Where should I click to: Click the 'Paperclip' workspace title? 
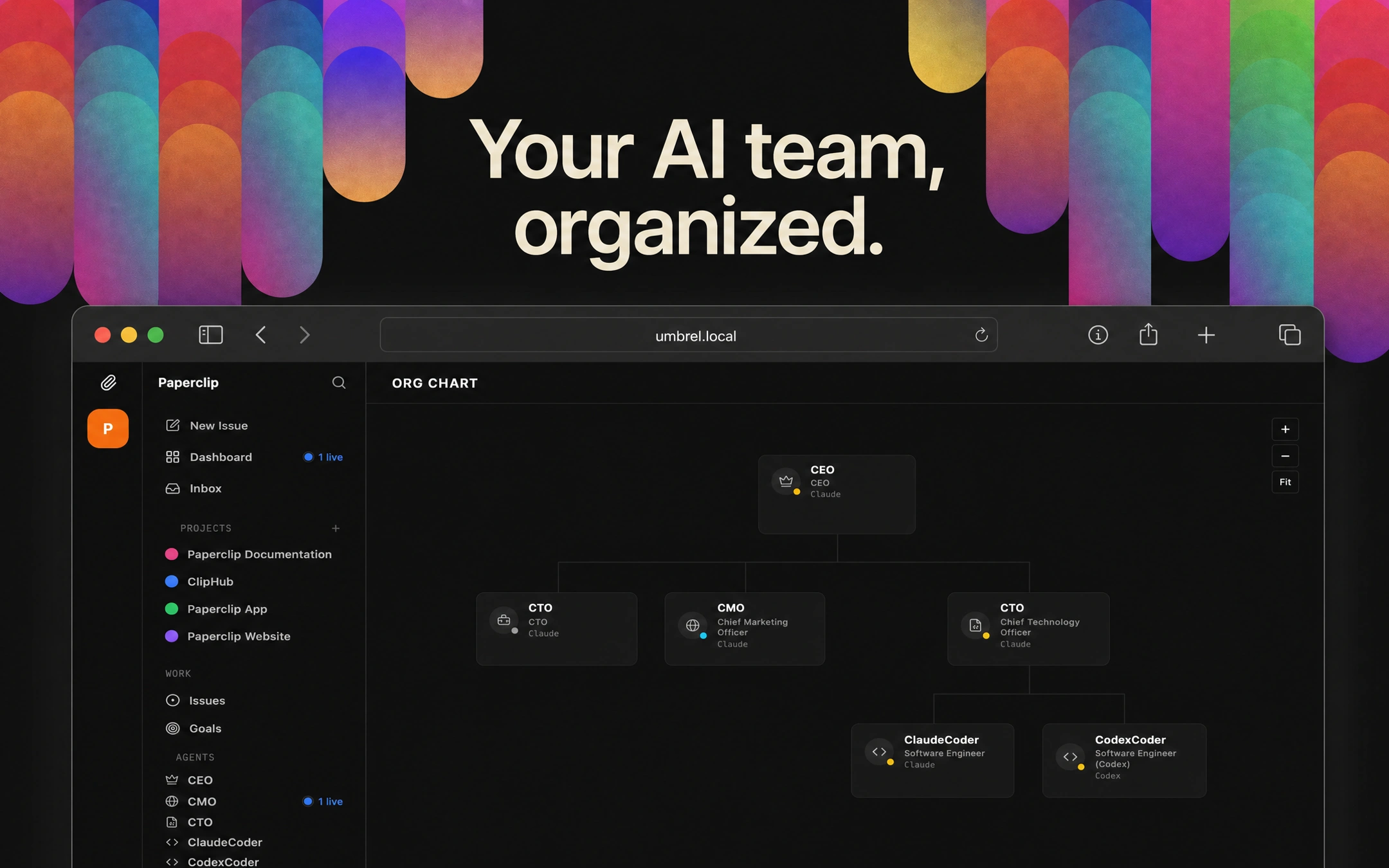(188, 383)
